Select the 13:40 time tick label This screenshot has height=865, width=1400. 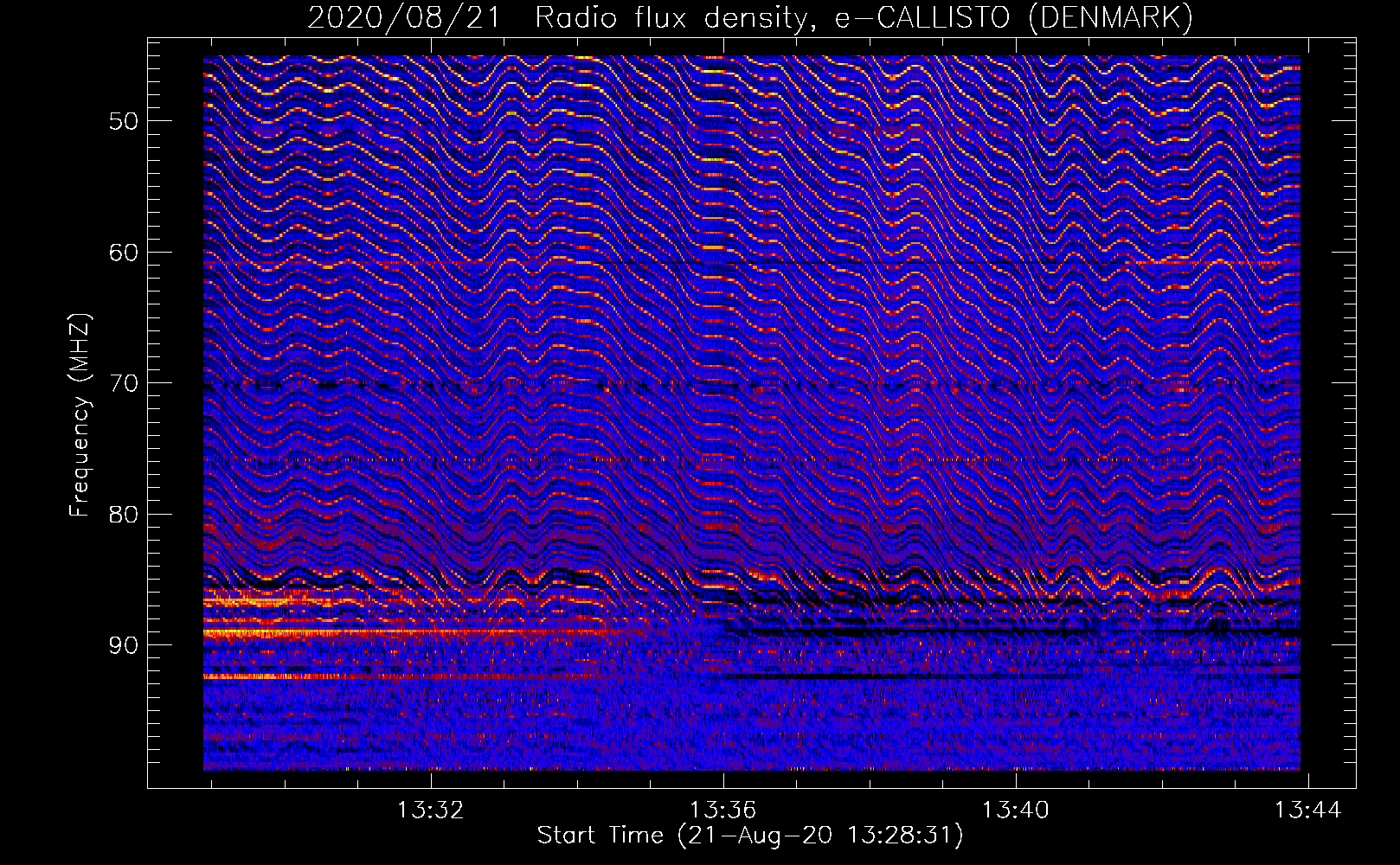coord(1015,810)
